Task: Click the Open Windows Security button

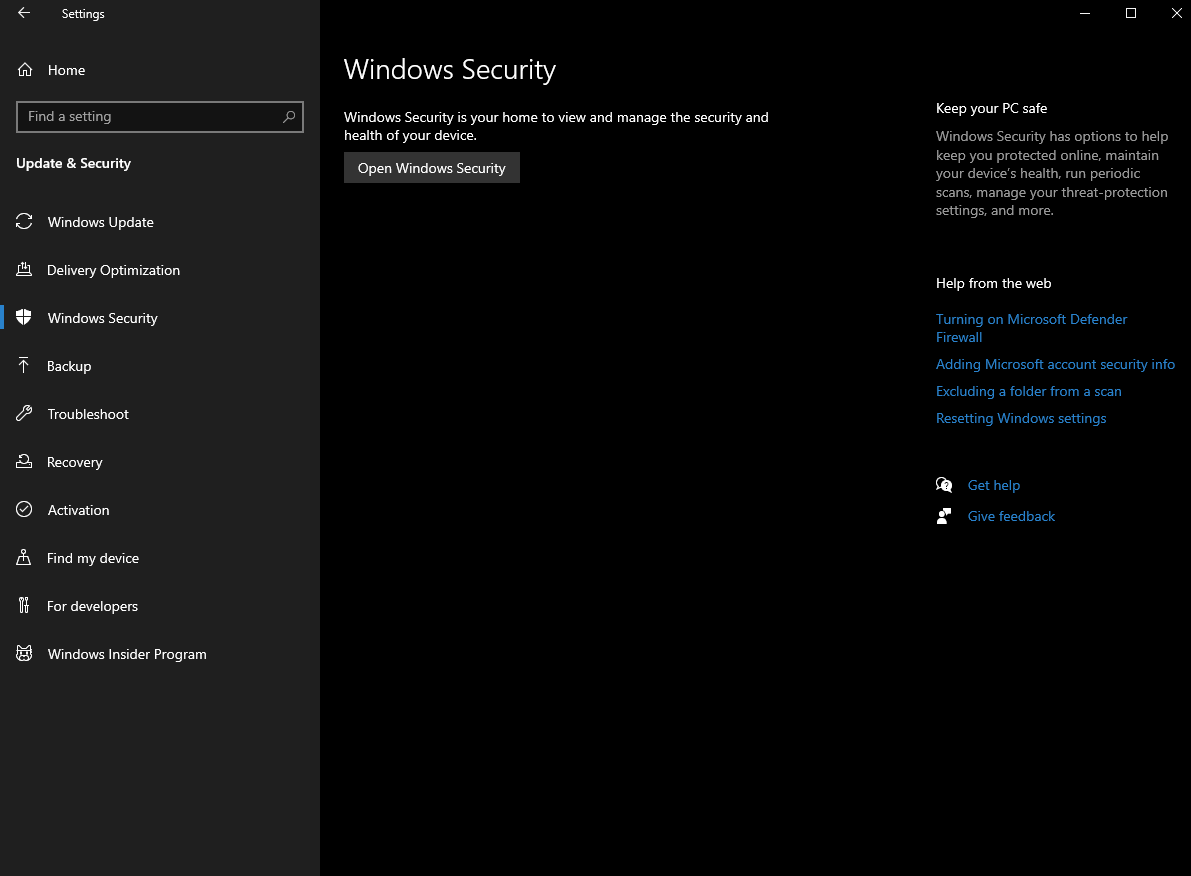Action: click(x=431, y=168)
